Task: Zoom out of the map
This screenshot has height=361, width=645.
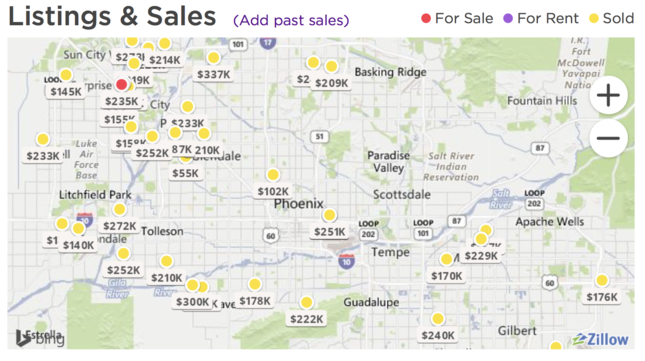Action: click(608, 138)
